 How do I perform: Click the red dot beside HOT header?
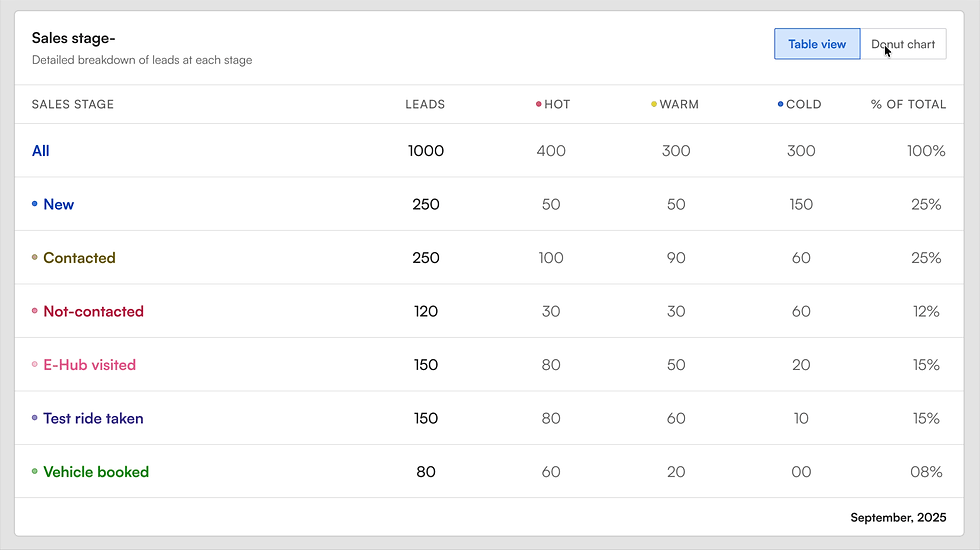point(538,104)
